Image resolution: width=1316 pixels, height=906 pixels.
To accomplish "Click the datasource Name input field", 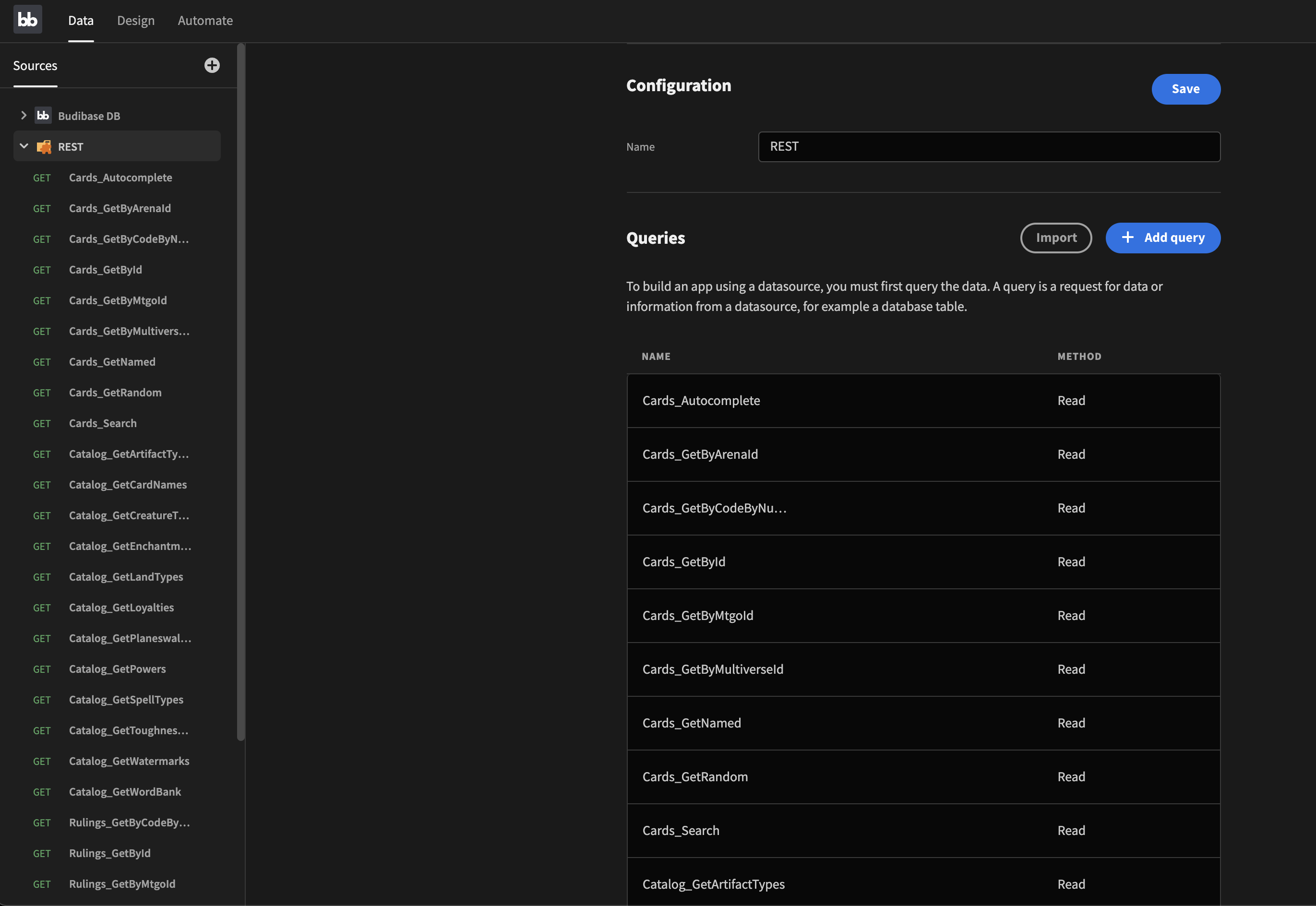I will tap(988, 147).
